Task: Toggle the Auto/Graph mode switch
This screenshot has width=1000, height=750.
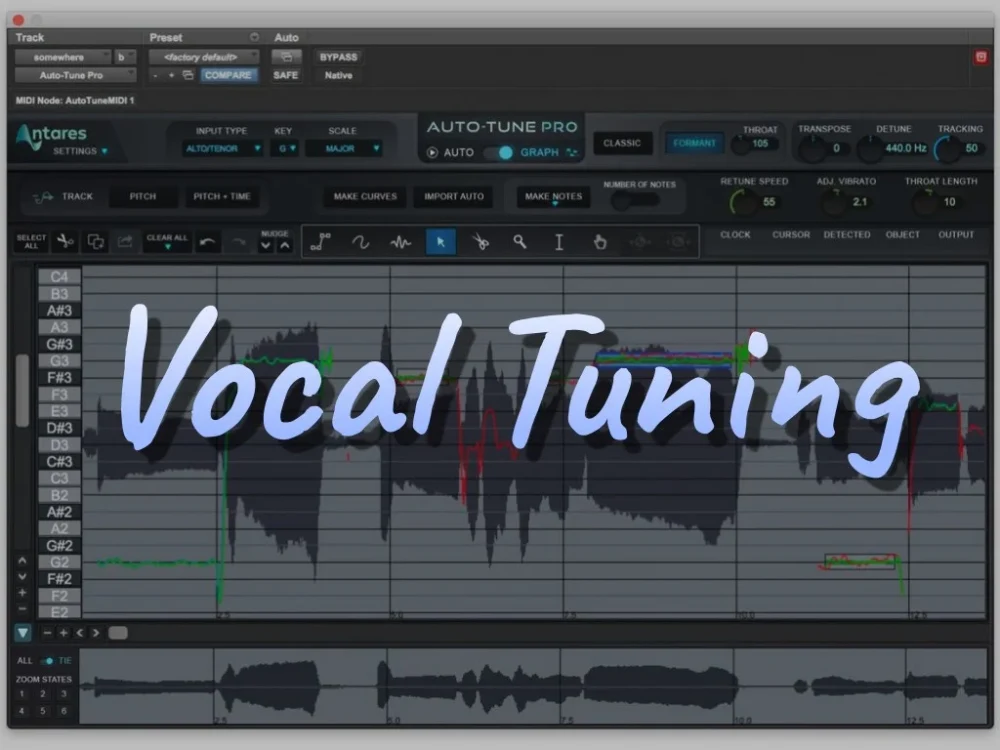Action: 497,152
